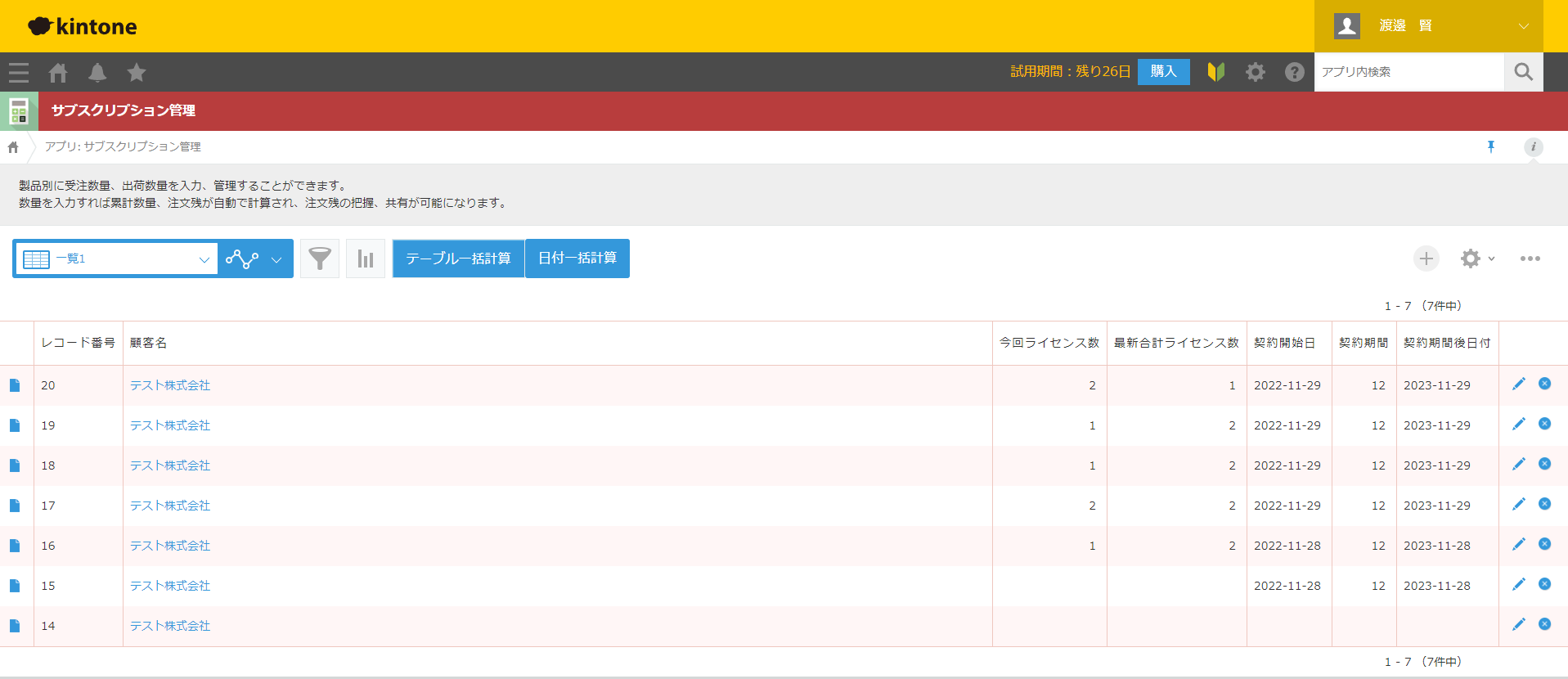This screenshot has width=1568, height=679.
Task: Open app settings gear dropdown
Action: point(1476,259)
